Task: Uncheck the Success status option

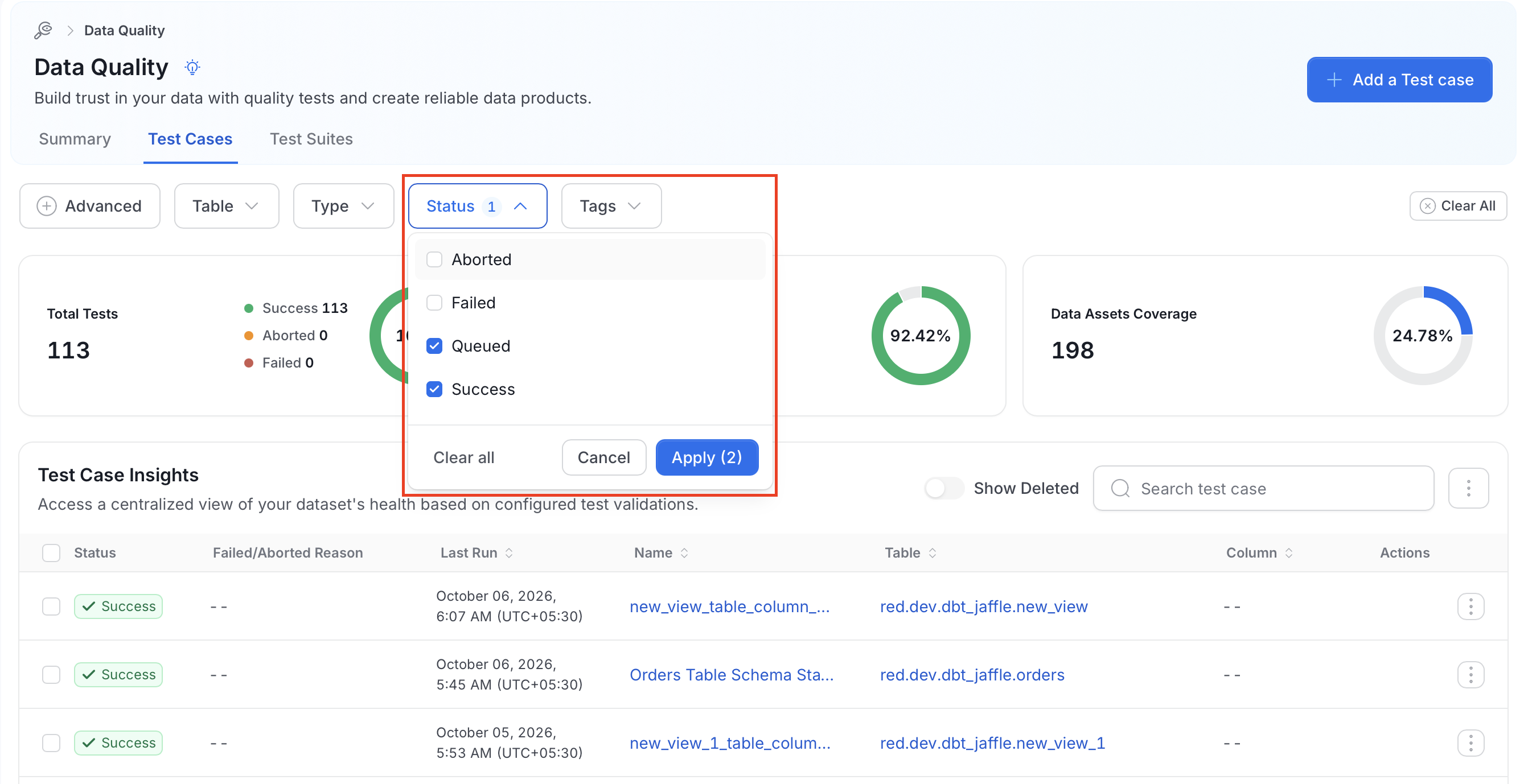Action: coord(434,389)
